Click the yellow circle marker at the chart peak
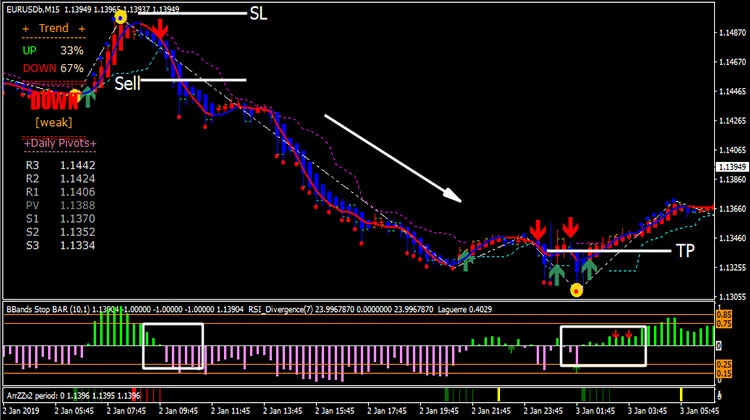Screen dimensions: 750x420 (121, 17)
